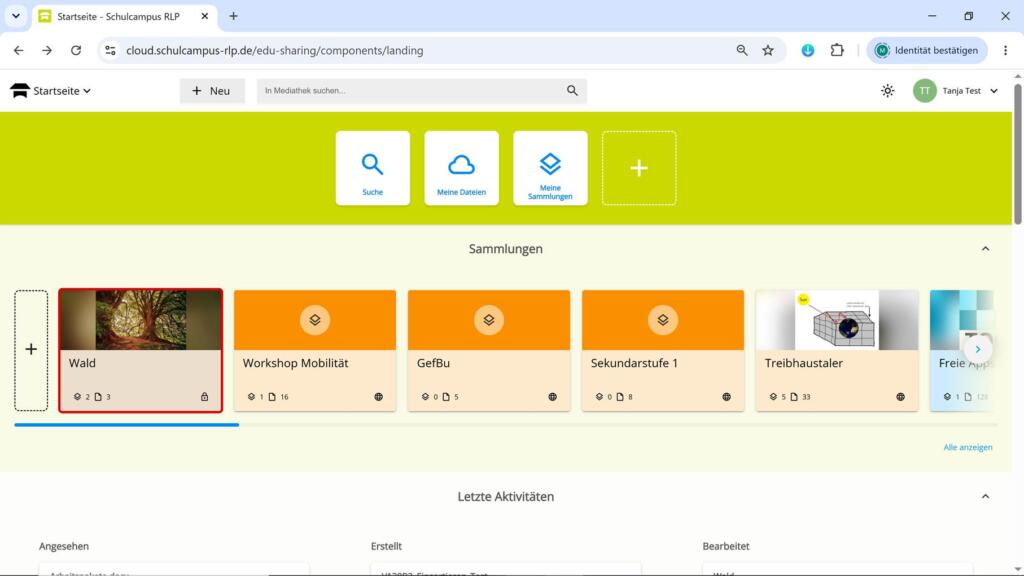Create a new collection with dashed plus card
The width and height of the screenshot is (1024, 576).
[x=31, y=350]
